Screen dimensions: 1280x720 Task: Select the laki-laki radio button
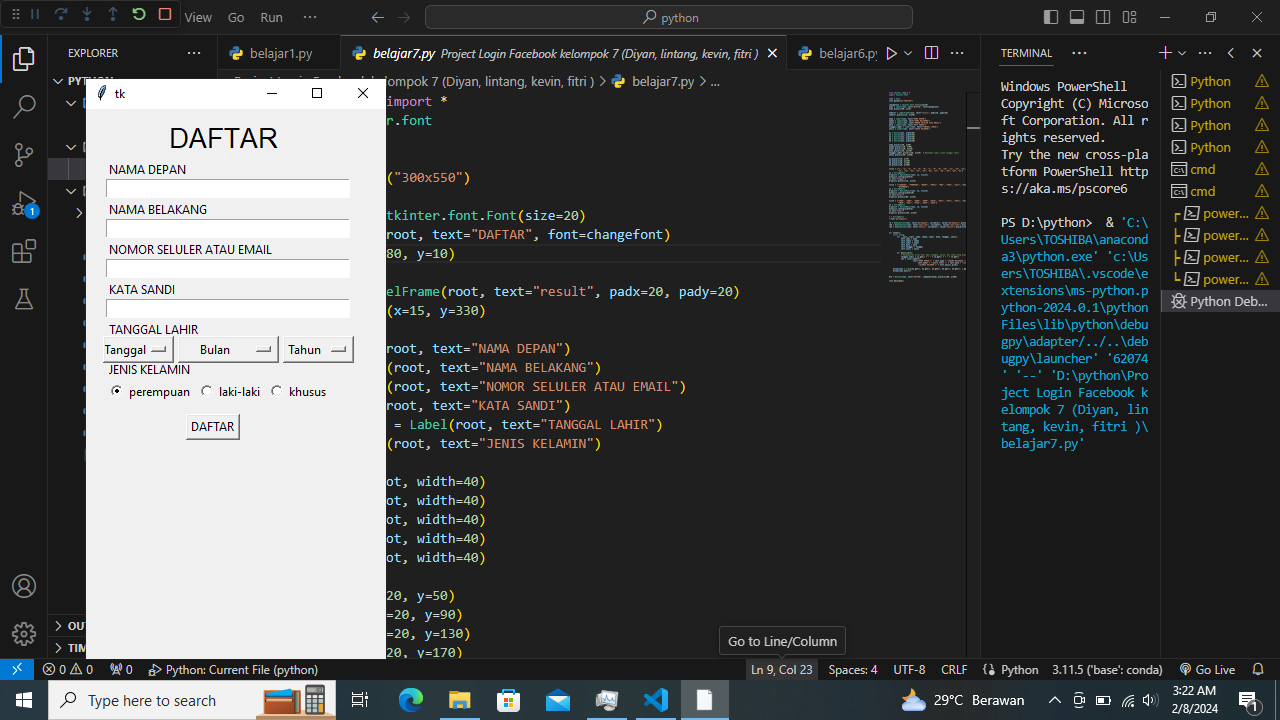(207, 391)
